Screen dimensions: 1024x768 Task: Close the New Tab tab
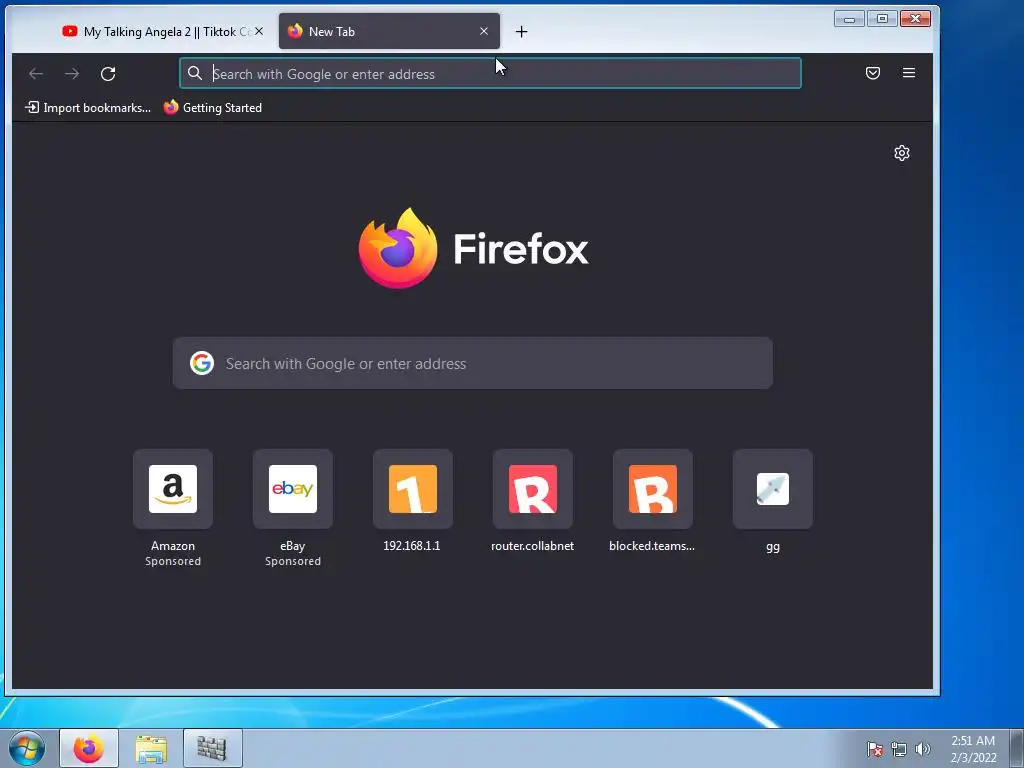484,31
